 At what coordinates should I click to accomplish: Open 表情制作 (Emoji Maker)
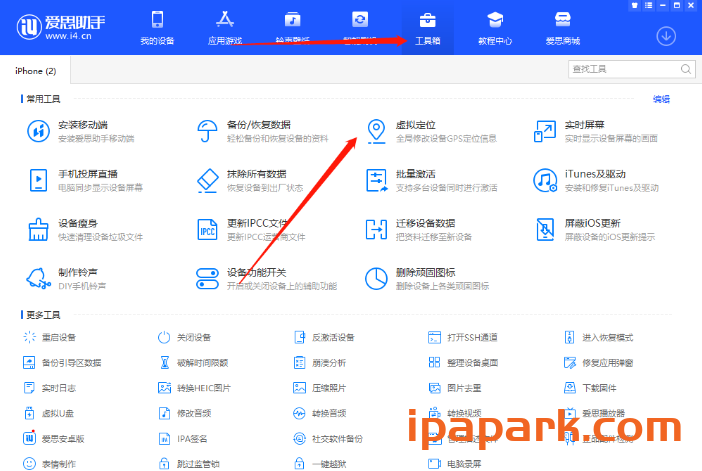click(x=49, y=463)
